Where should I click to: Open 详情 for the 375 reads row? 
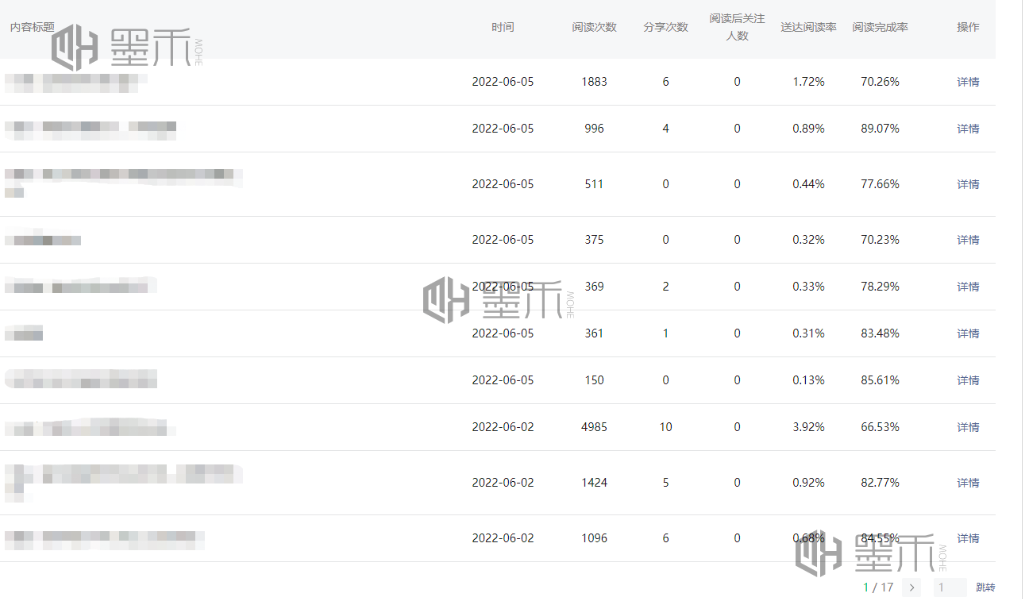(x=967, y=240)
